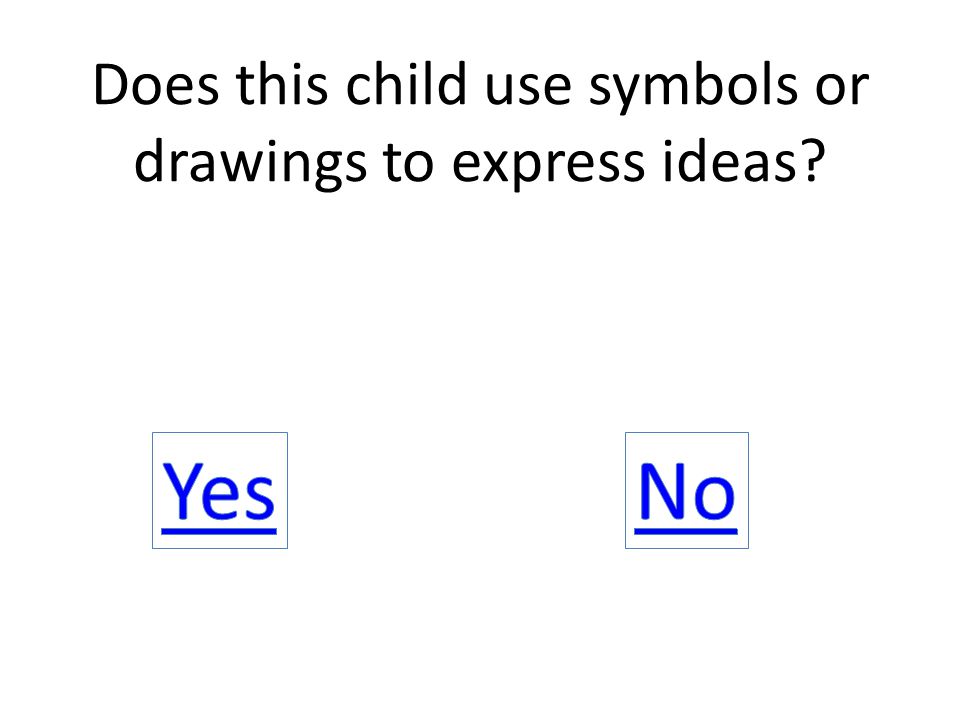This screenshot has height=720, width=960.
Task: Select the blue underlined Yes hyperlink
Action: [x=219, y=491]
